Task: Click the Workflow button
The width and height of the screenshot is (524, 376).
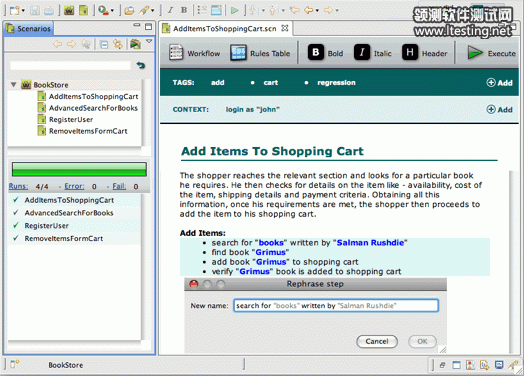Action: click(x=194, y=53)
